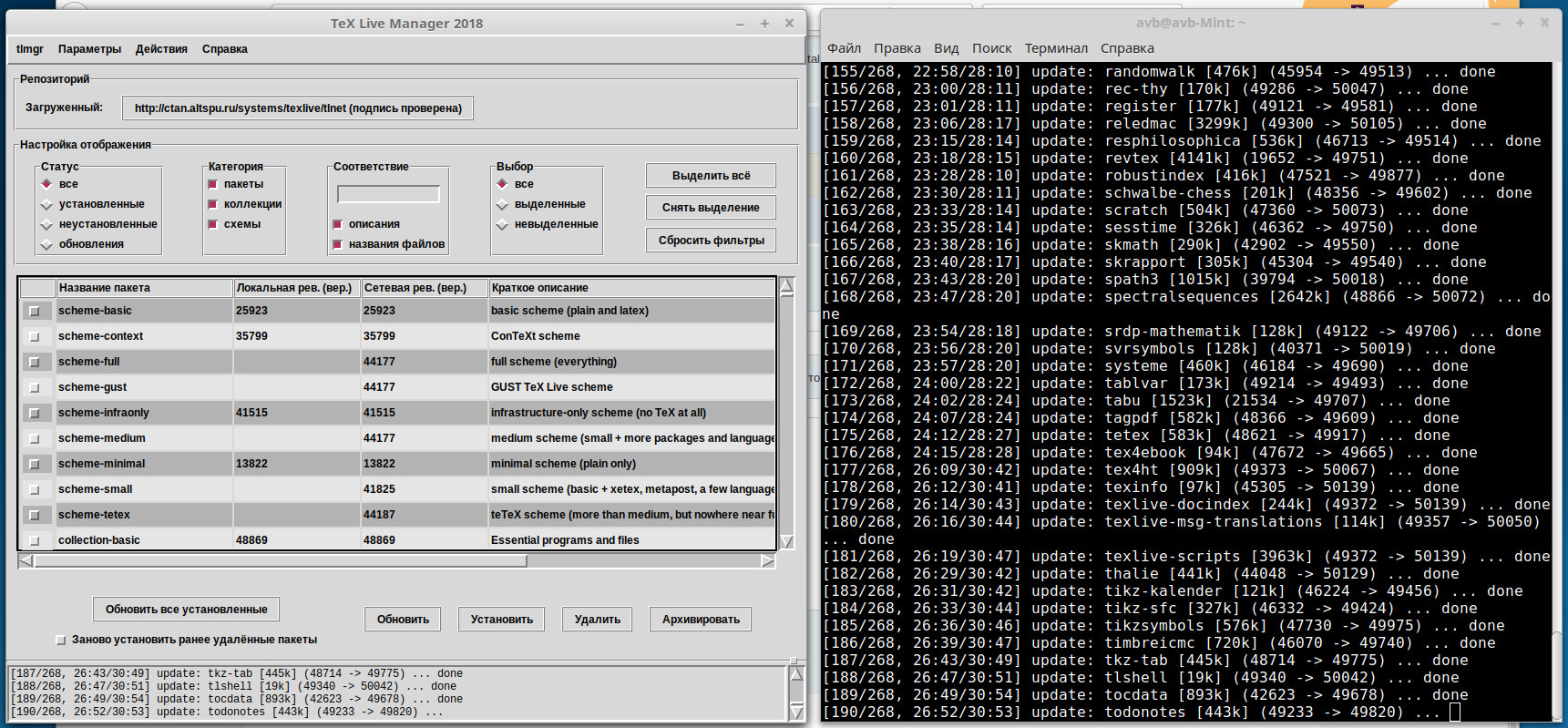Toggle the названия файлов match checkbox
The image size is (1568, 728).
coord(338,244)
